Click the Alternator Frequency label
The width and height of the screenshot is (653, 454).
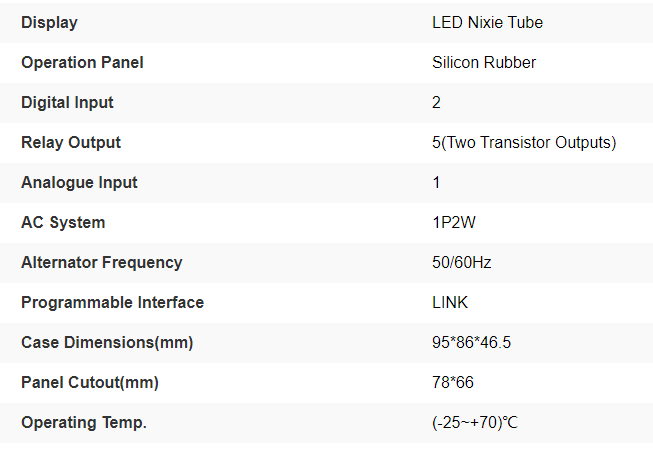click(101, 262)
